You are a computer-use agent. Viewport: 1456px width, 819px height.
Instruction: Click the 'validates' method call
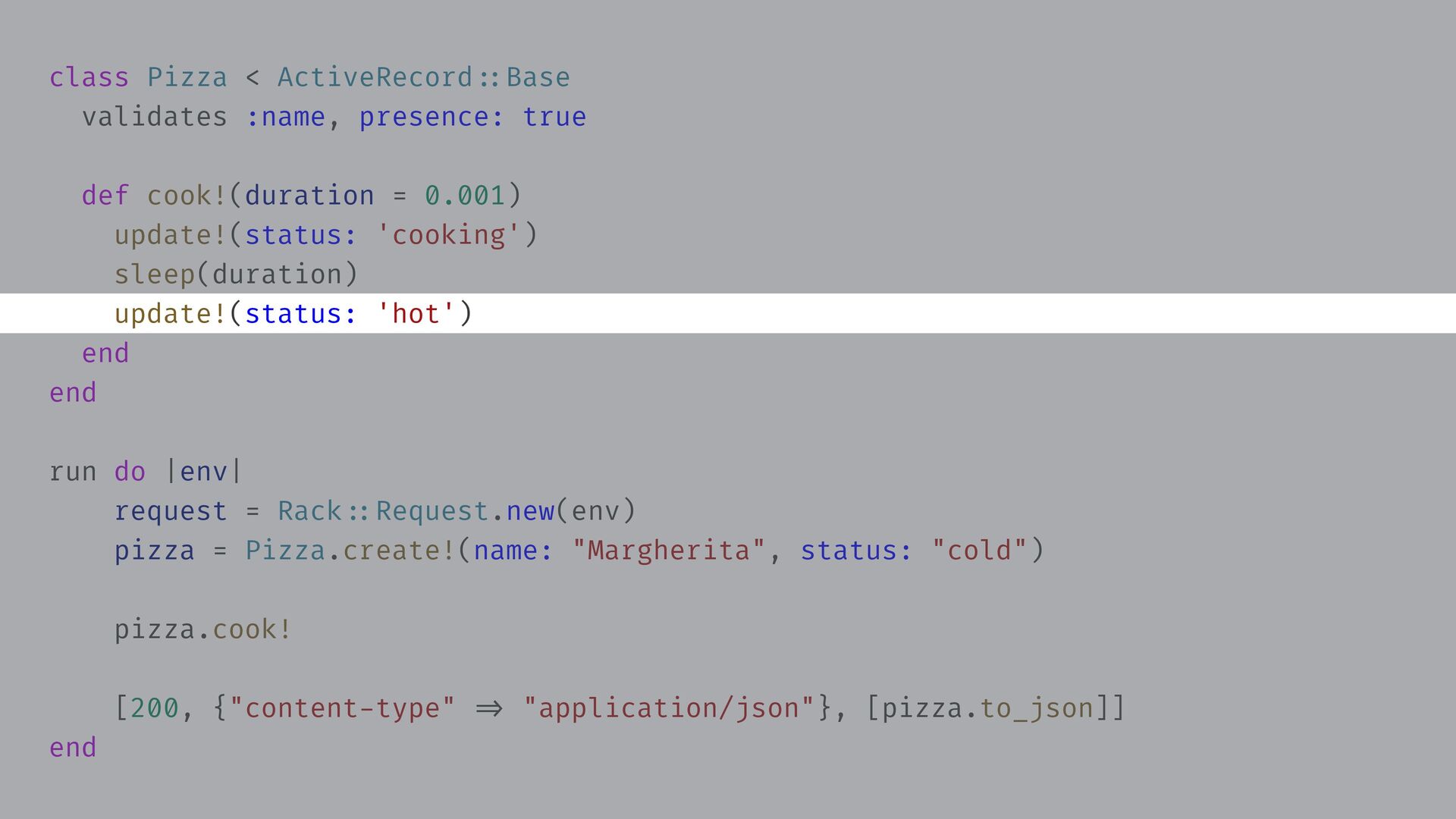(154, 117)
